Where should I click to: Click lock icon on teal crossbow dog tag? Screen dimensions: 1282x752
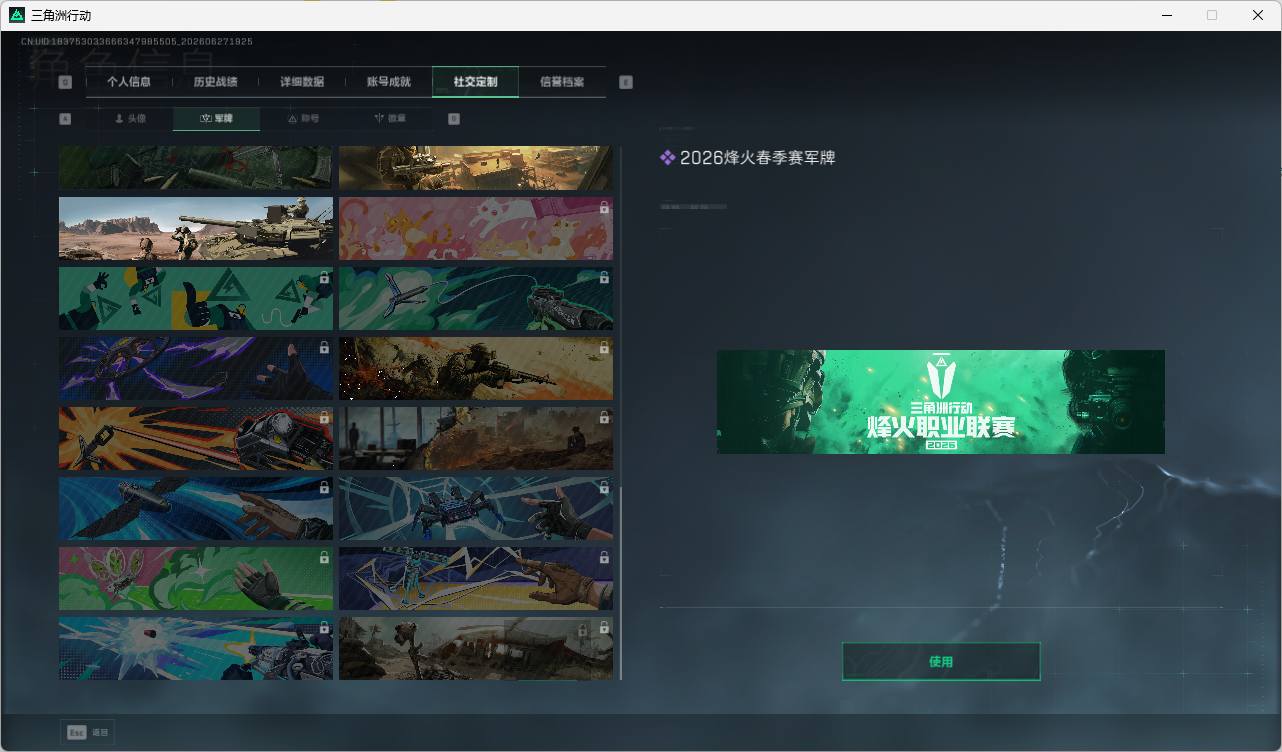click(x=604, y=278)
